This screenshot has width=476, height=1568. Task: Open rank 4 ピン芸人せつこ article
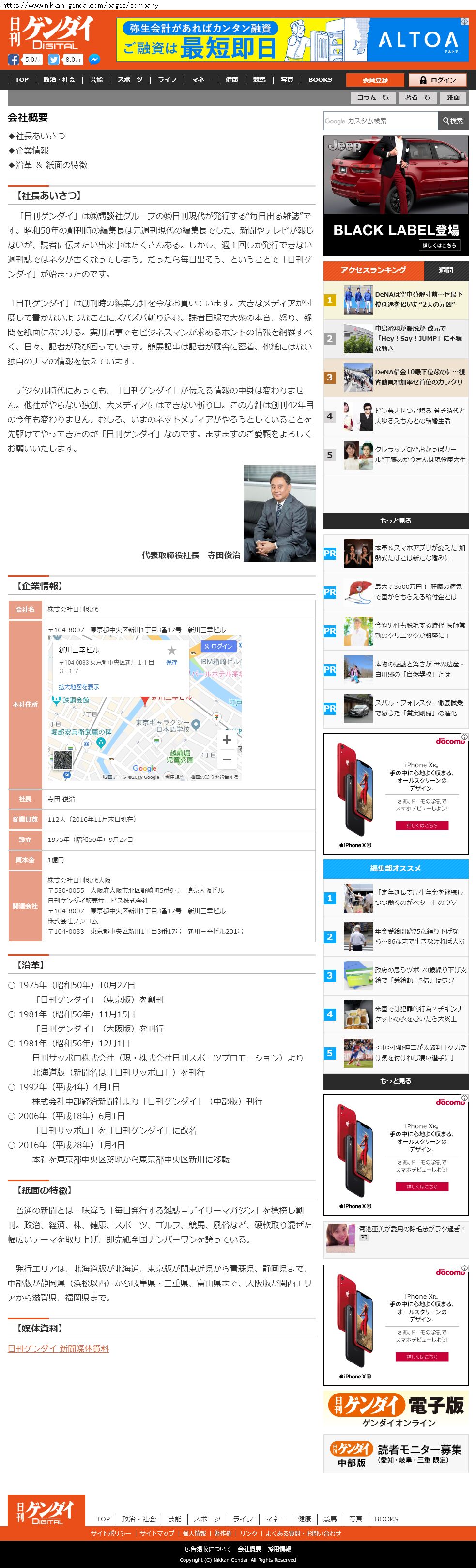tap(396, 416)
